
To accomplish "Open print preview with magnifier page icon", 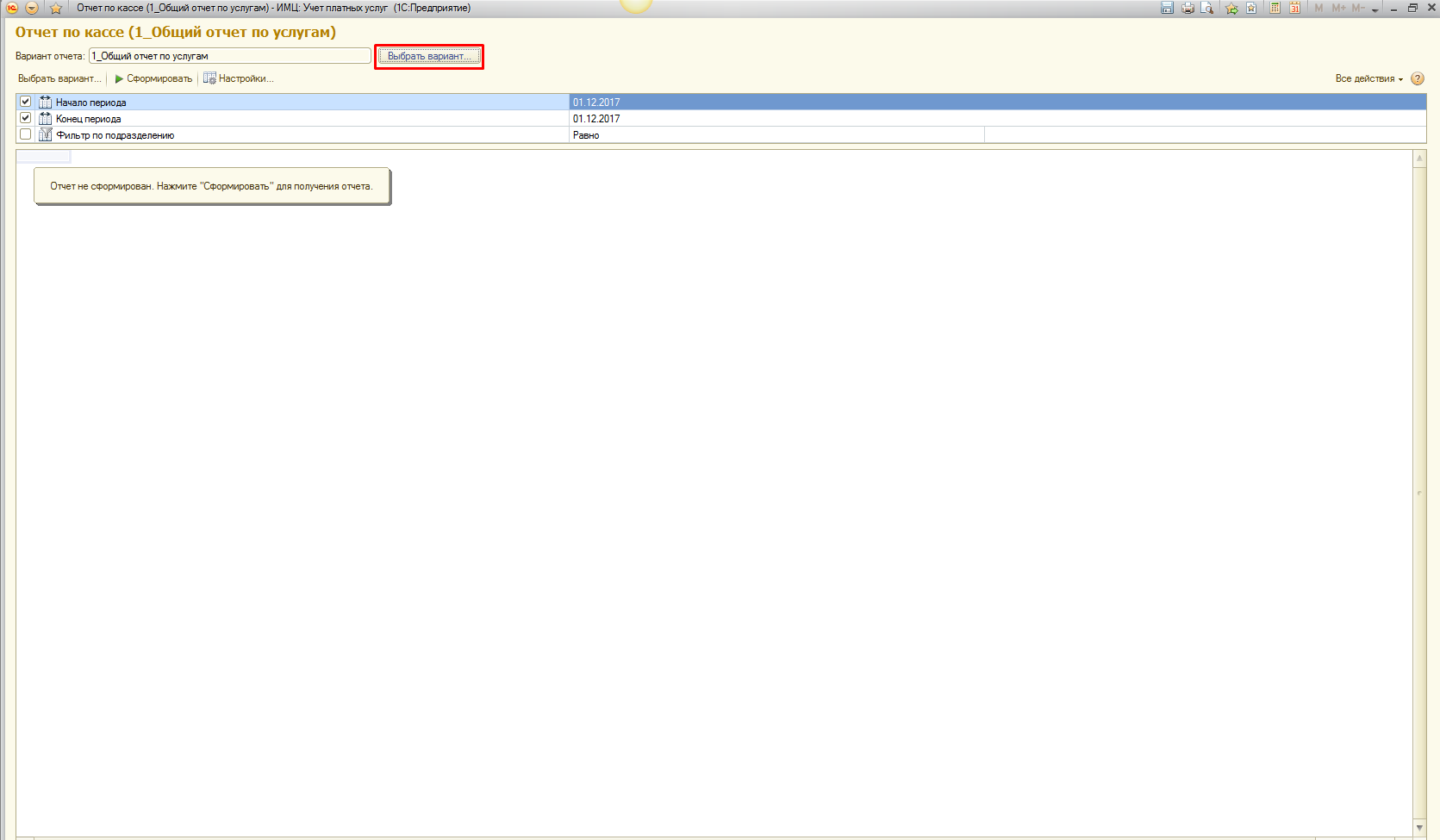I will click(1207, 8).
